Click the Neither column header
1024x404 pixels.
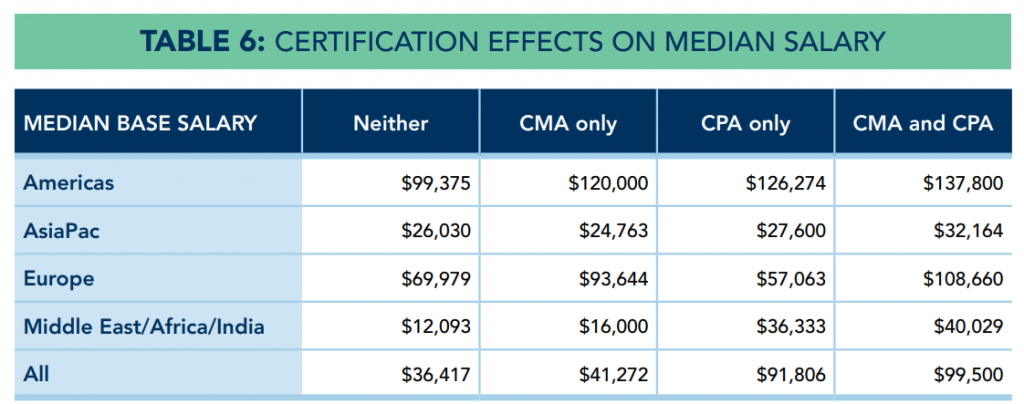(x=390, y=124)
